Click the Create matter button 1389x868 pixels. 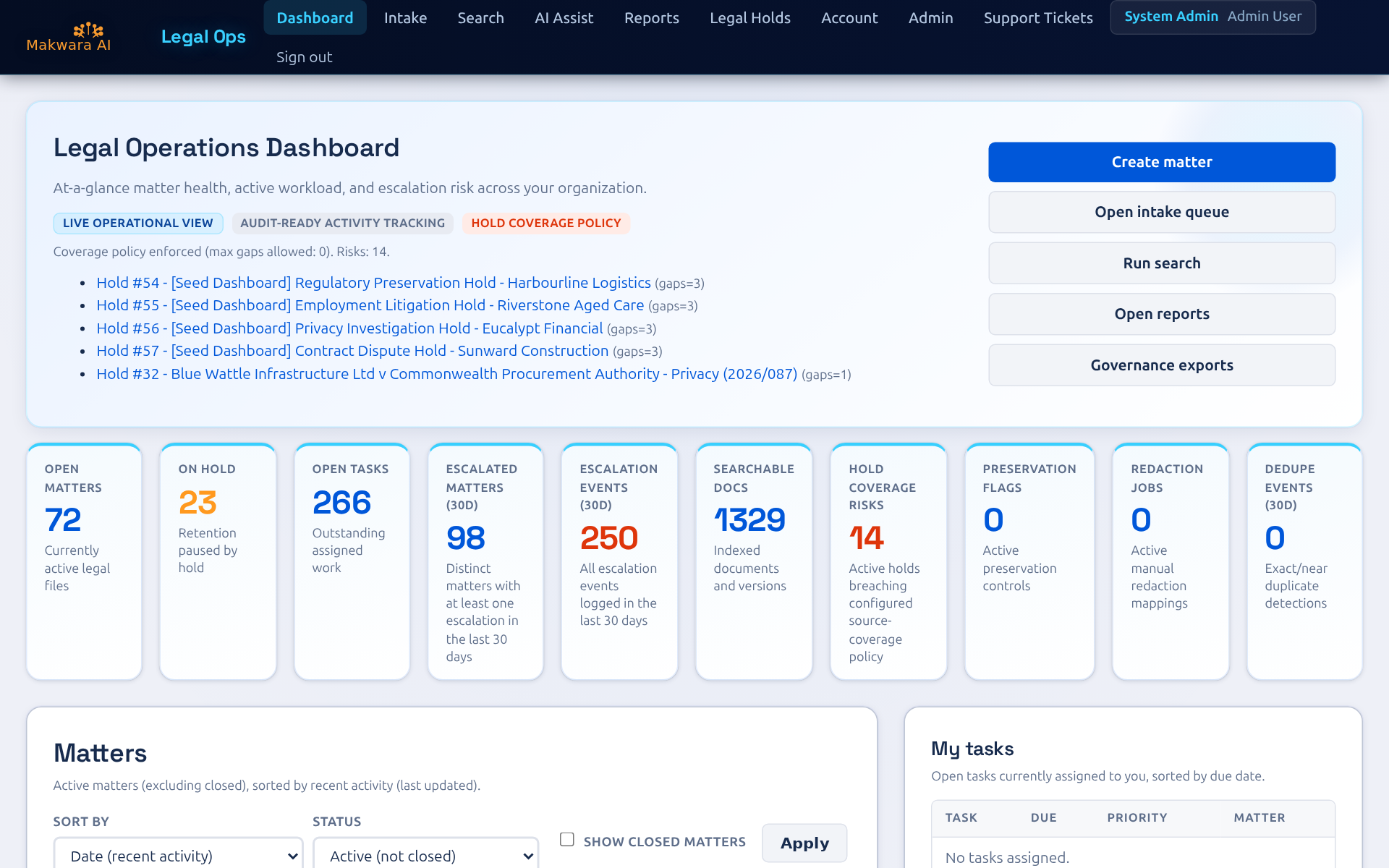1161,162
